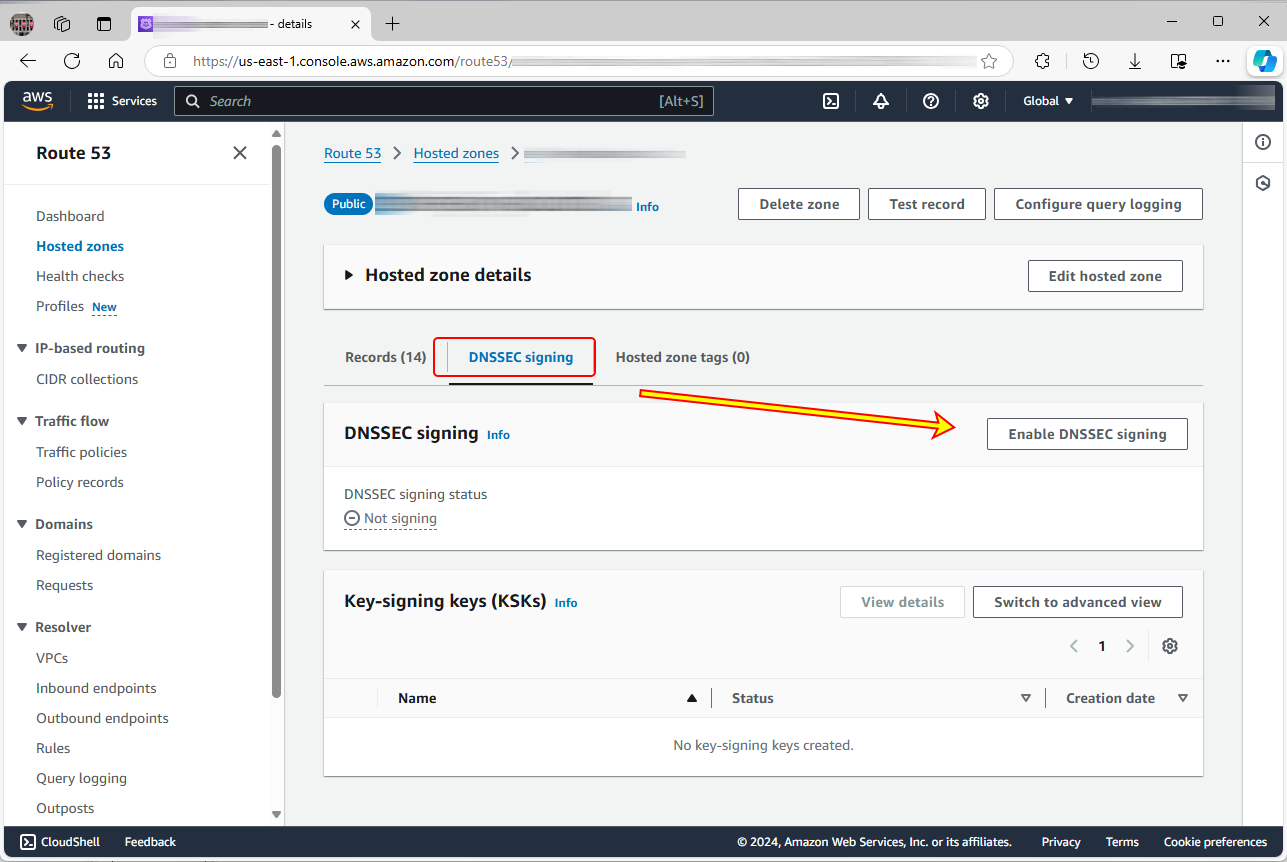Switch to the Records tab
The height and width of the screenshot is (862, 1287).
[385, 357]
